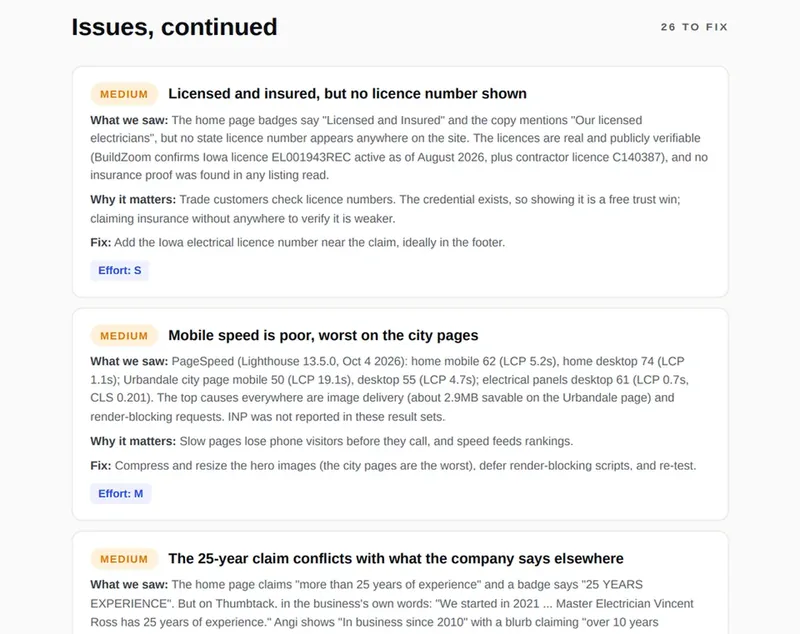This screenshot has height=634, width=800.
Task: Click the 'Effort: S' tag
Action: coord(120,270)
